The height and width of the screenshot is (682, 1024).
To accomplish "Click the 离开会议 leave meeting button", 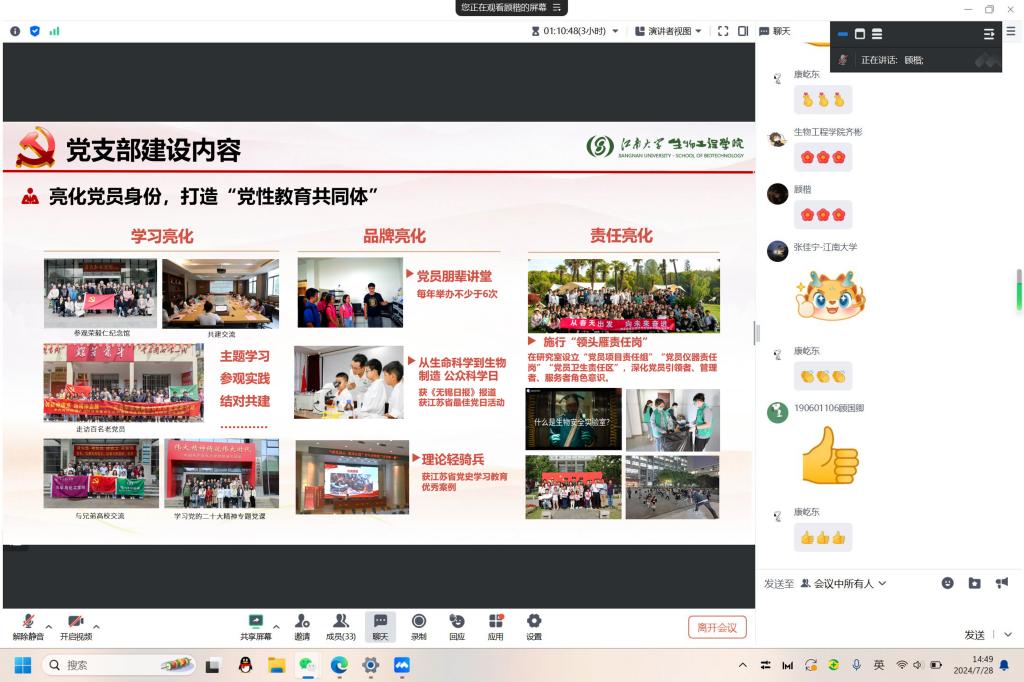I will tap(717, 627).
